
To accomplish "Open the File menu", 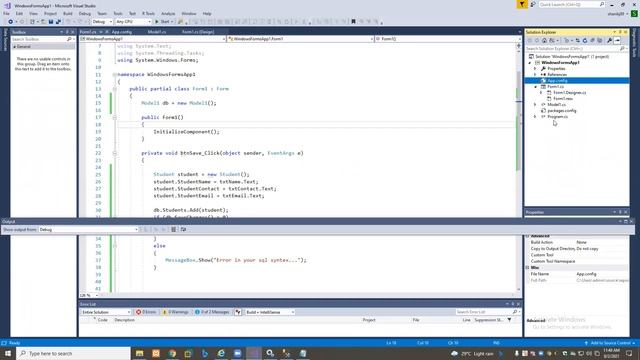I will 6,13.
